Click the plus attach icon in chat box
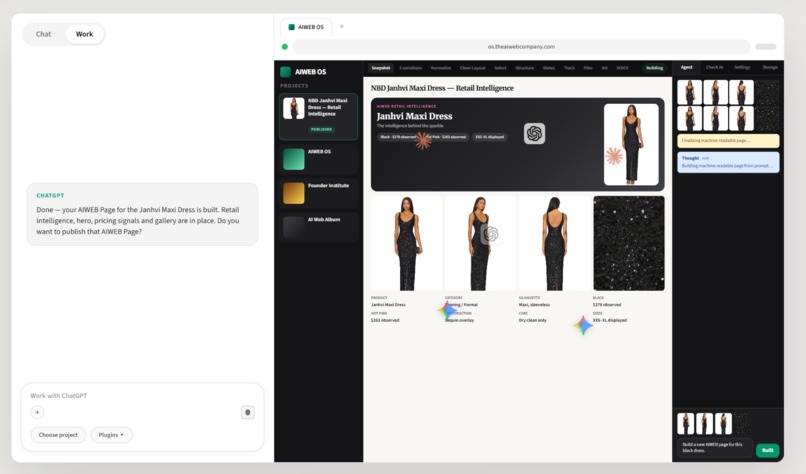806x474 pixels. pyautogui.click(x=37, y=412)
